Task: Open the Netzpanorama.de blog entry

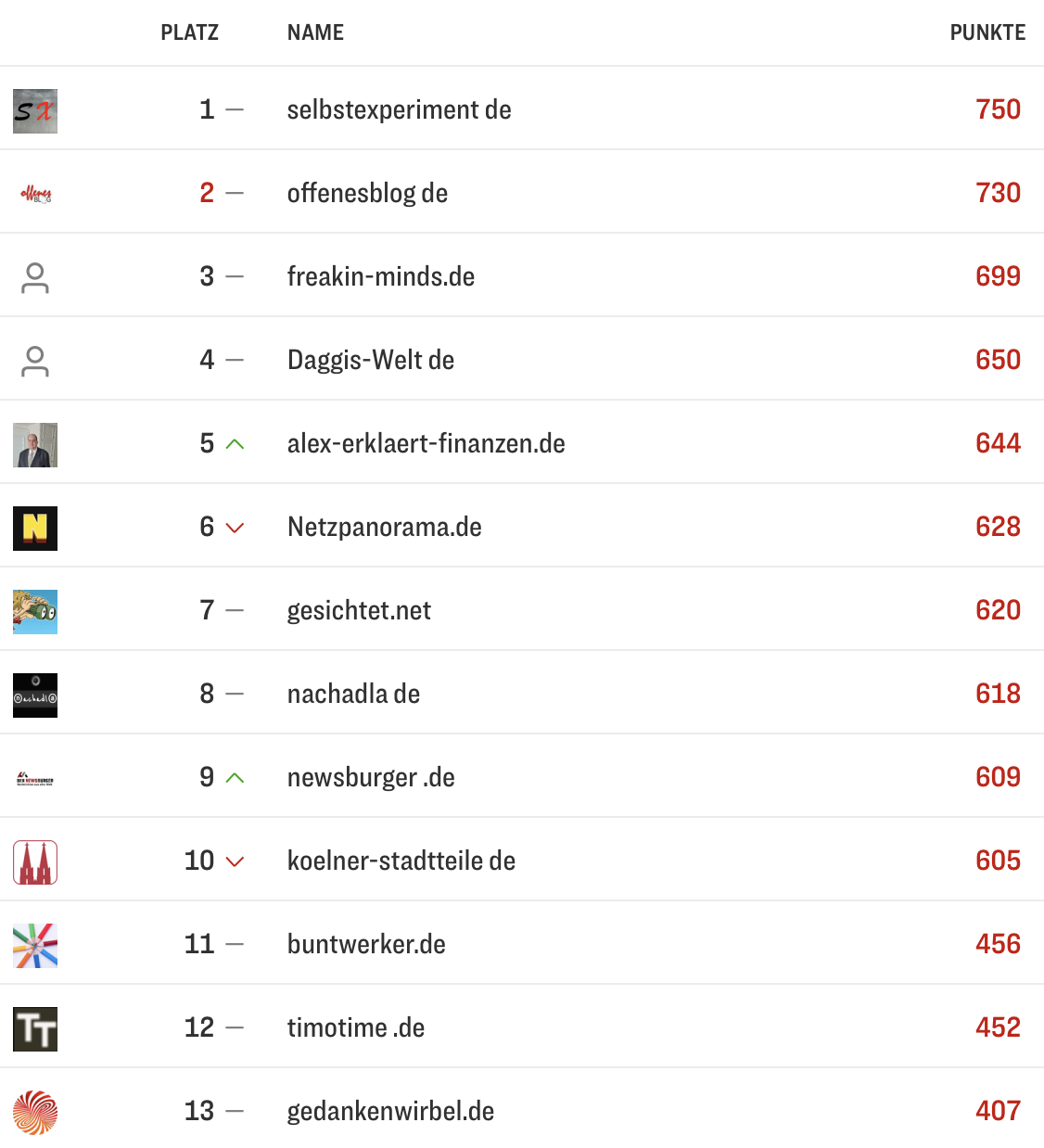Action: pos(384,527)
